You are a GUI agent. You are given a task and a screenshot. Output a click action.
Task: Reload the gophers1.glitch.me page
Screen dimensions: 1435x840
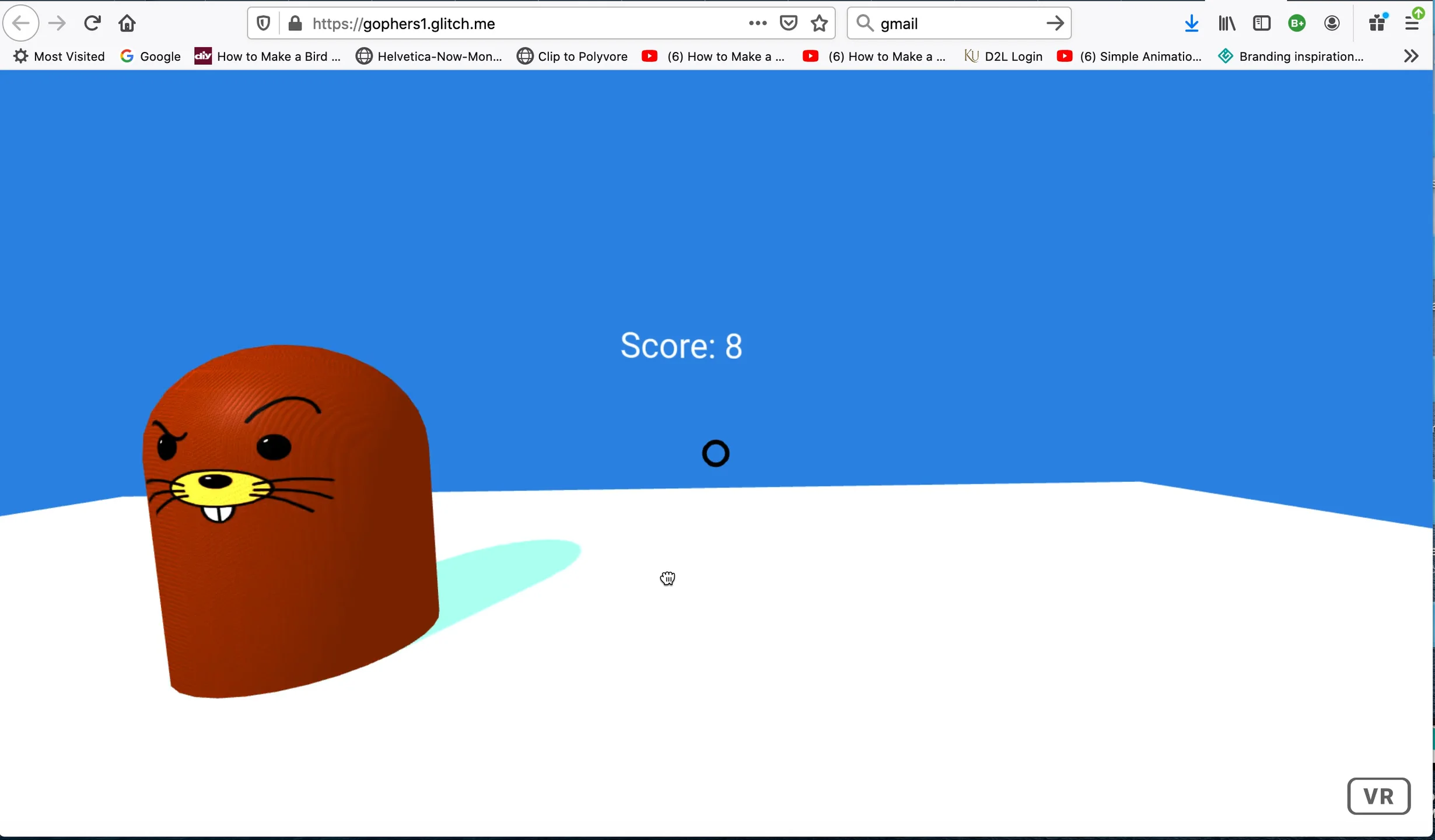point(92,23)
